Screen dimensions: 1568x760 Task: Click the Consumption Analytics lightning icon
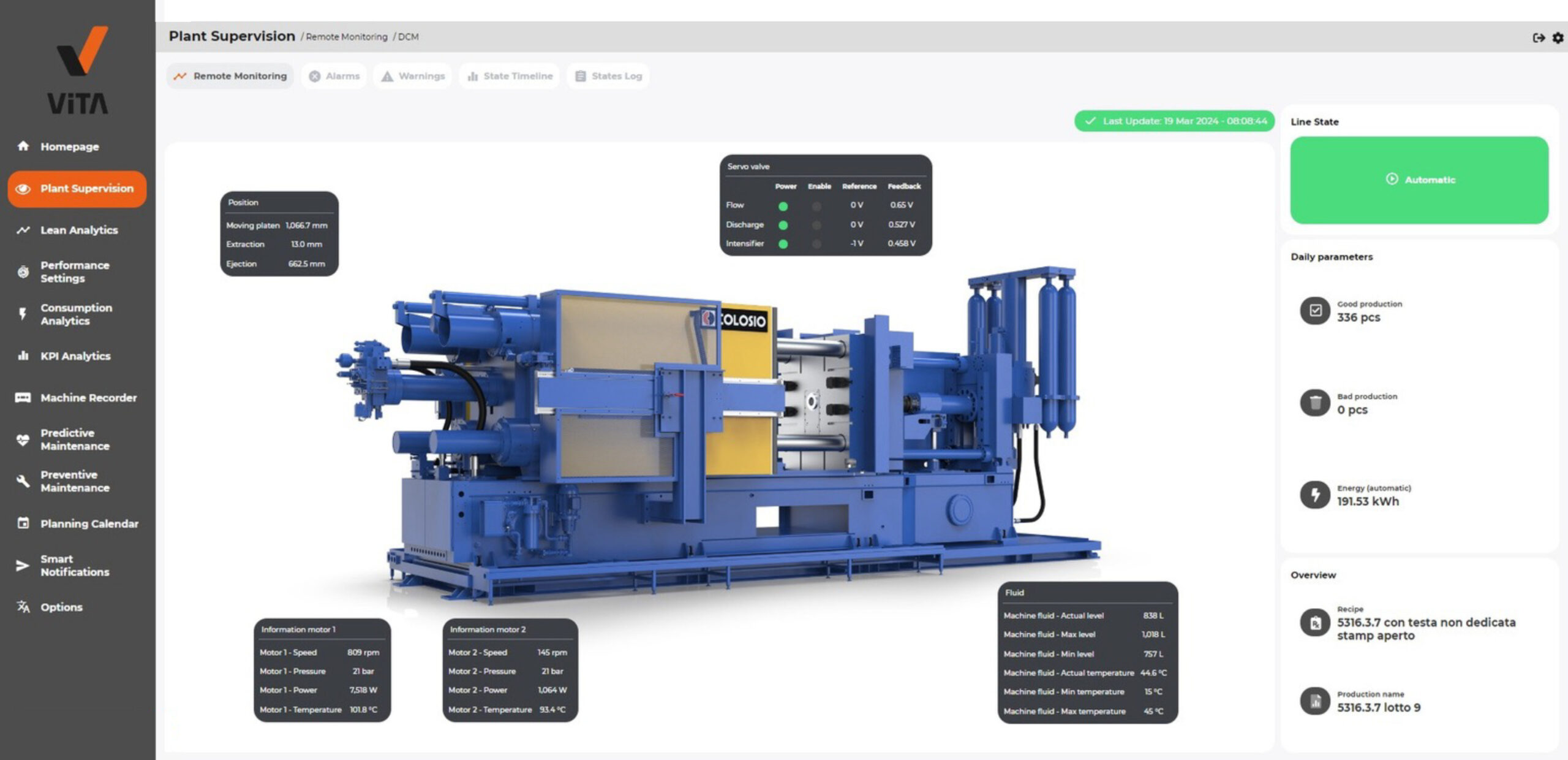coord(23,314)
